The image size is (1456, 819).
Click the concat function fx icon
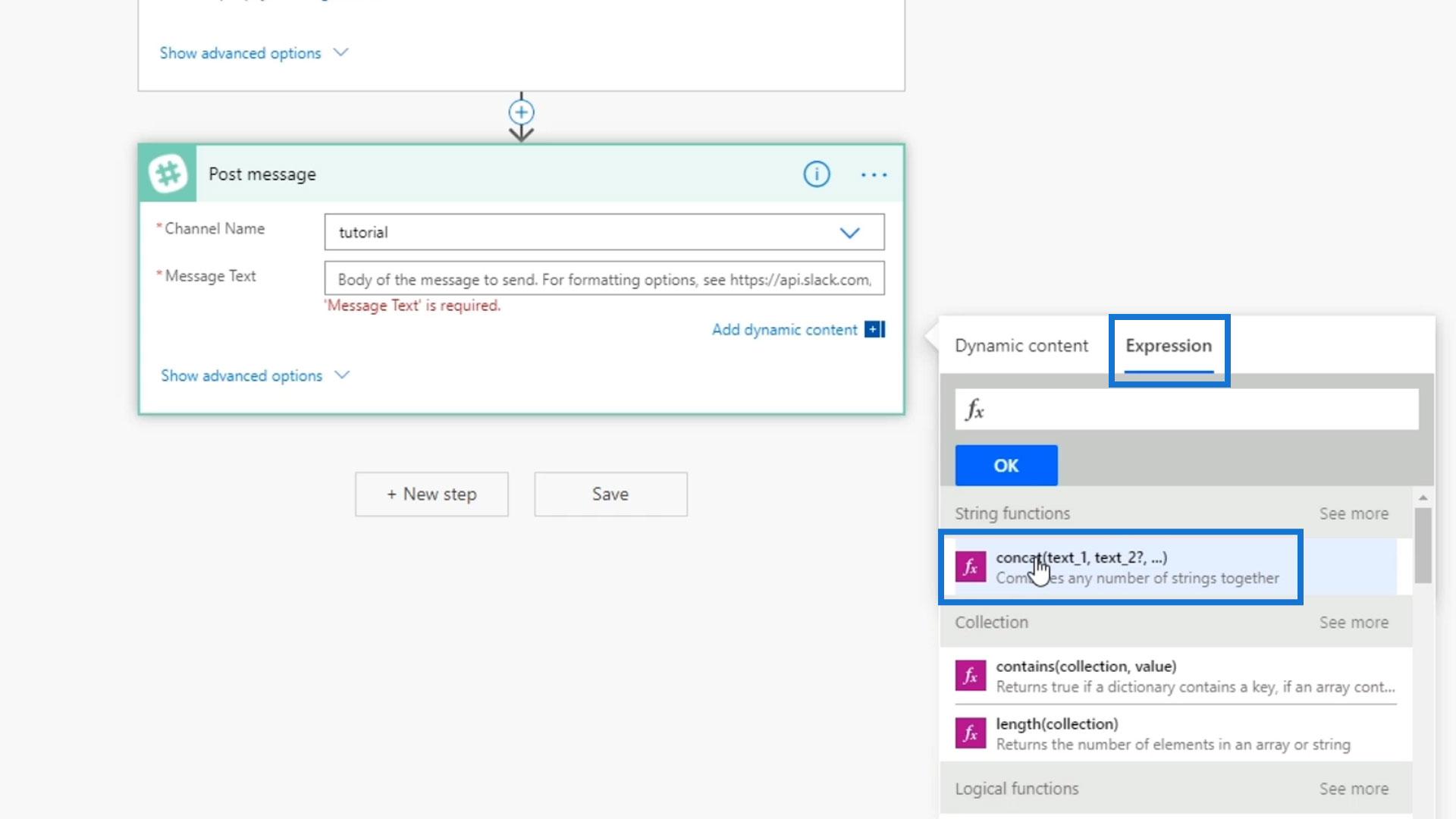tap(970, 567)
